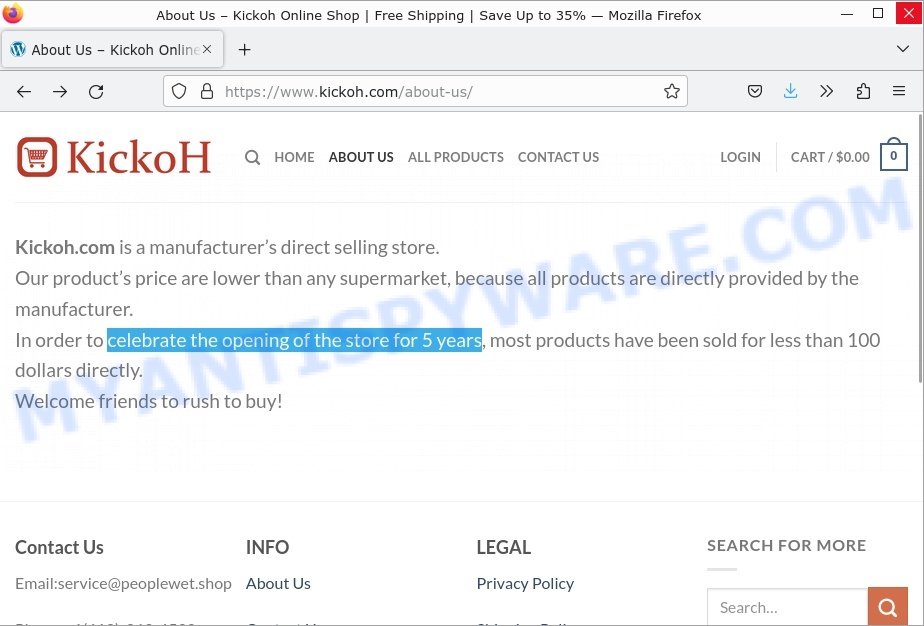Image resolution: width=924 pixels, height=626 pixels.
Task: Go back to the previous page
Action: [x=24, y=91]
